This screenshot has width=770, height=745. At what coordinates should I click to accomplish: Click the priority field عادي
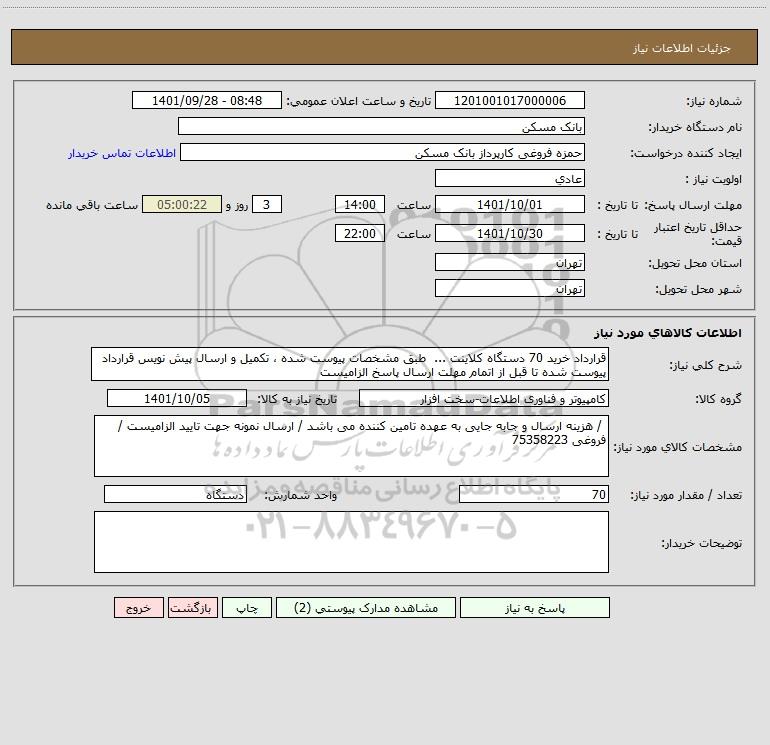510,178
